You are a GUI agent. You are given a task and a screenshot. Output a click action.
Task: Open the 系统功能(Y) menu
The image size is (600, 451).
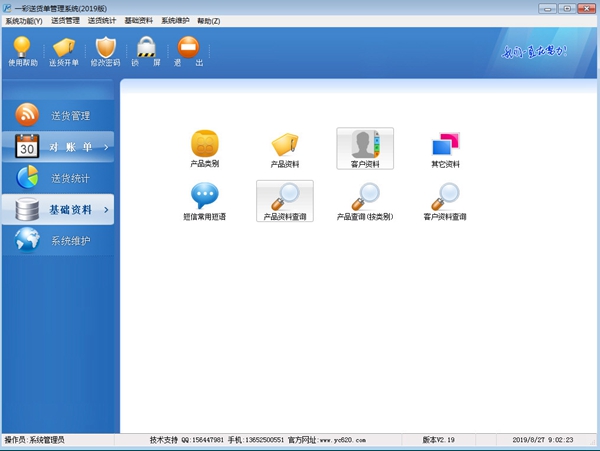click(24, 20)
